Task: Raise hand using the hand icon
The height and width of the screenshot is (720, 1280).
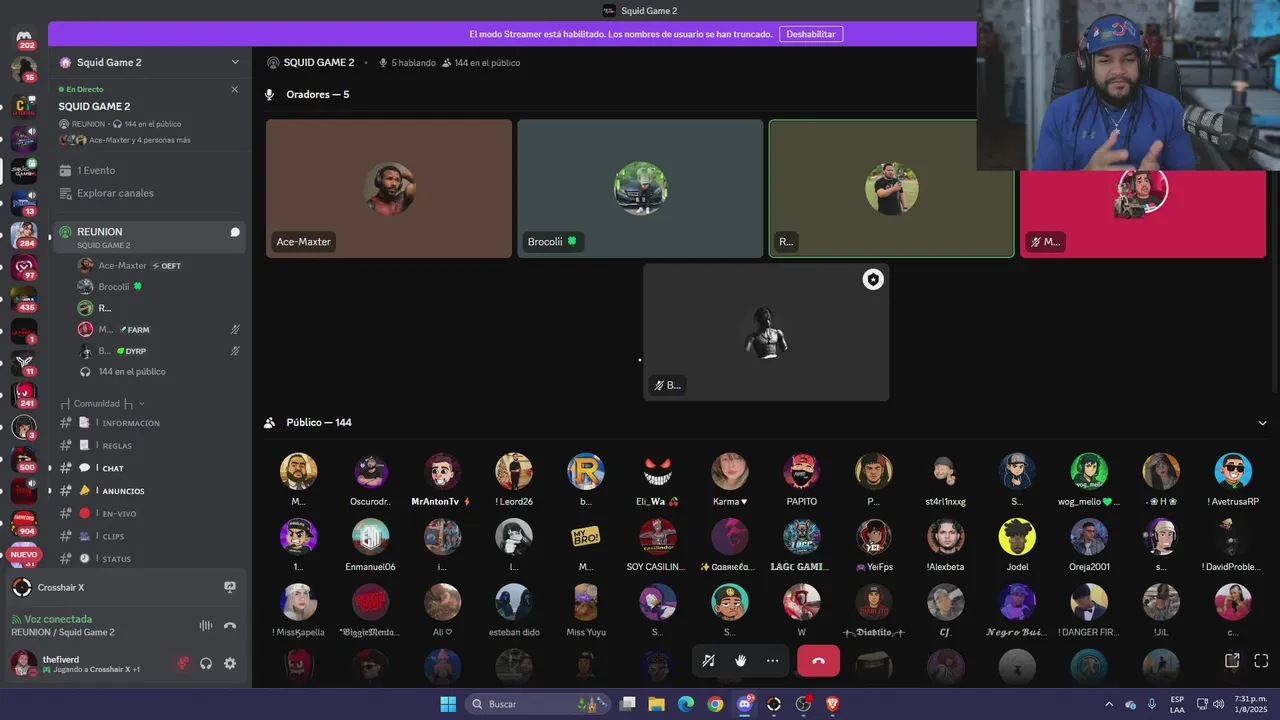Action: [740, 661]
